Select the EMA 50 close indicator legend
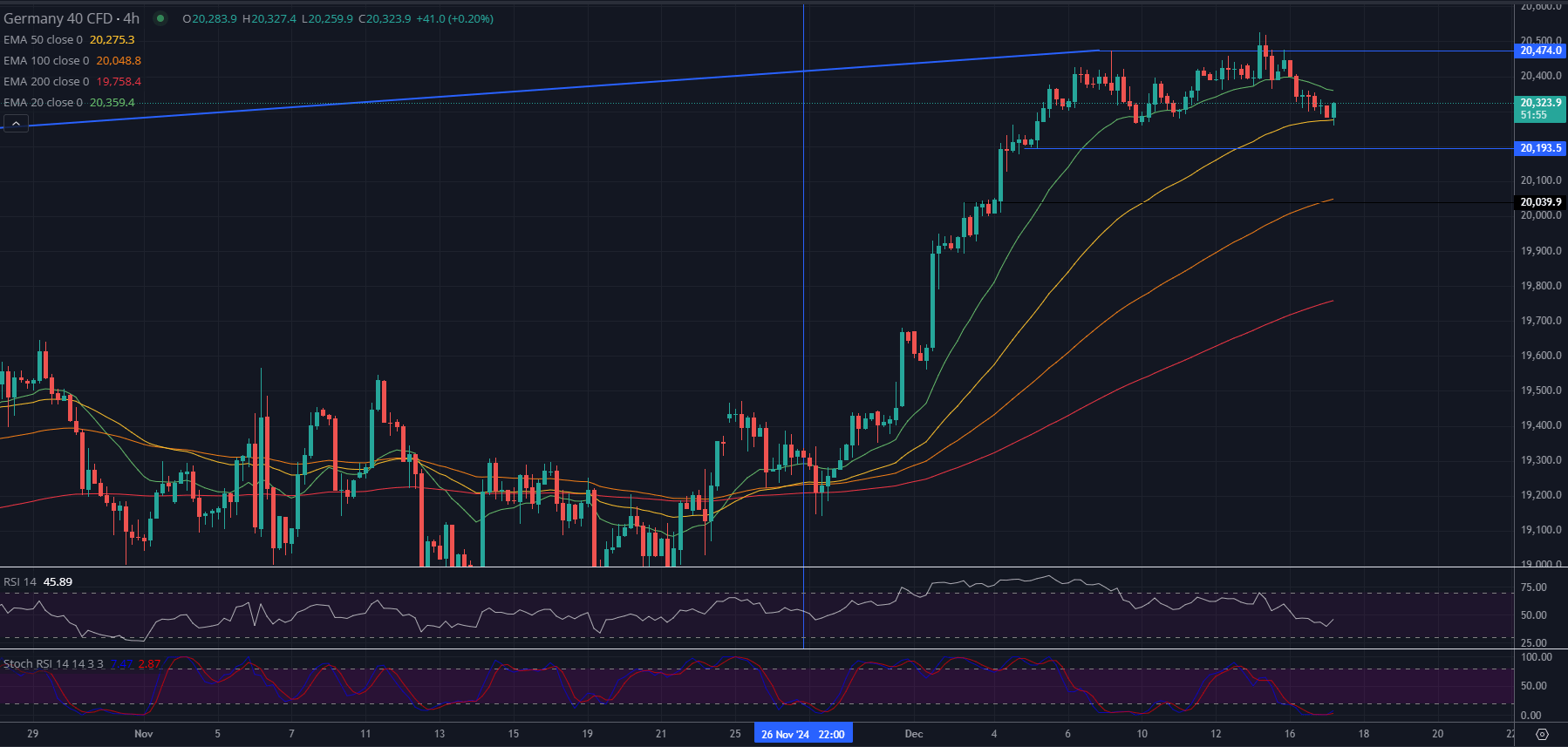Image resolution: width=1568 pixels, height=747 pixels. click(x=43, y=39)
